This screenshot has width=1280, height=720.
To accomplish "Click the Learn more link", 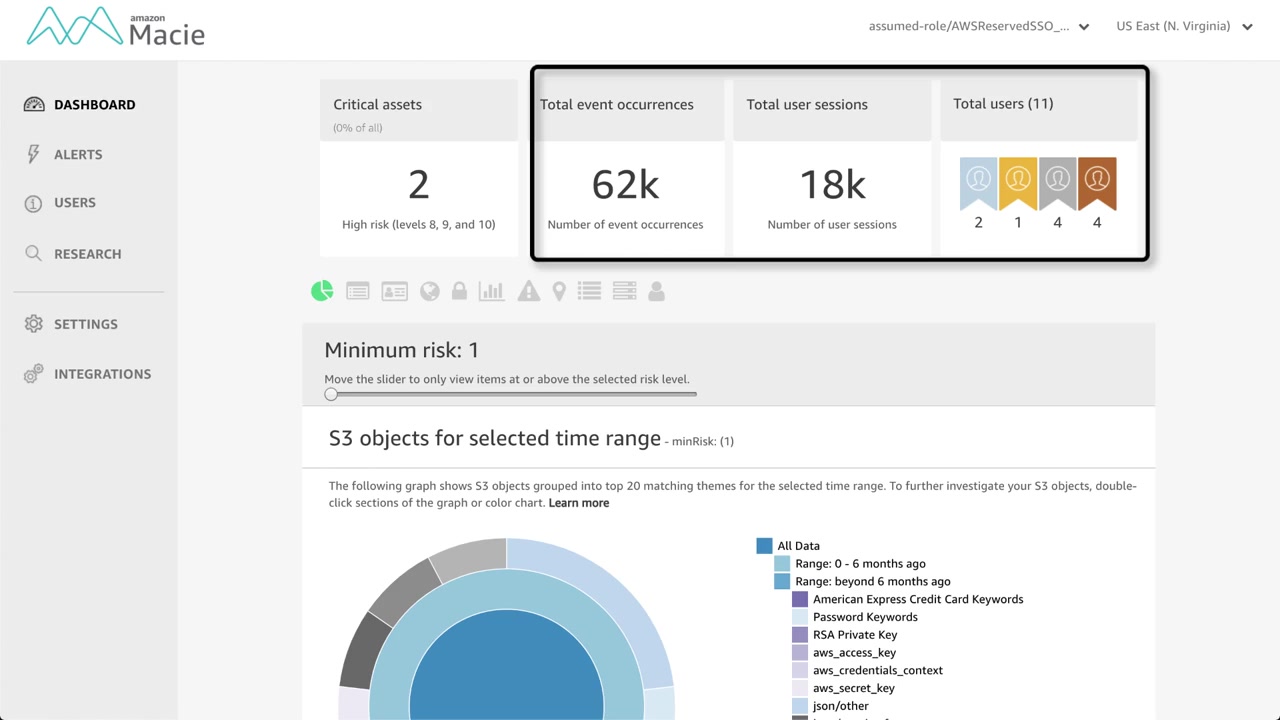I will click(x=578, y=503).
